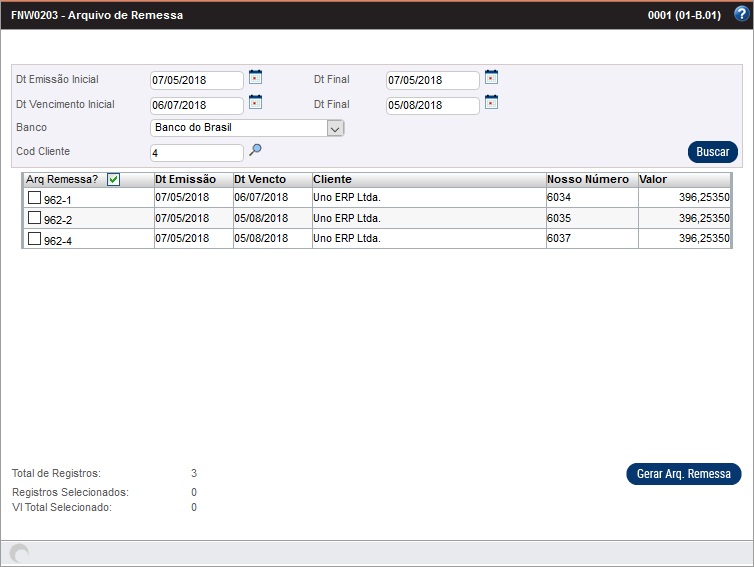Check the box for row 962-2

tap(34, 219)
